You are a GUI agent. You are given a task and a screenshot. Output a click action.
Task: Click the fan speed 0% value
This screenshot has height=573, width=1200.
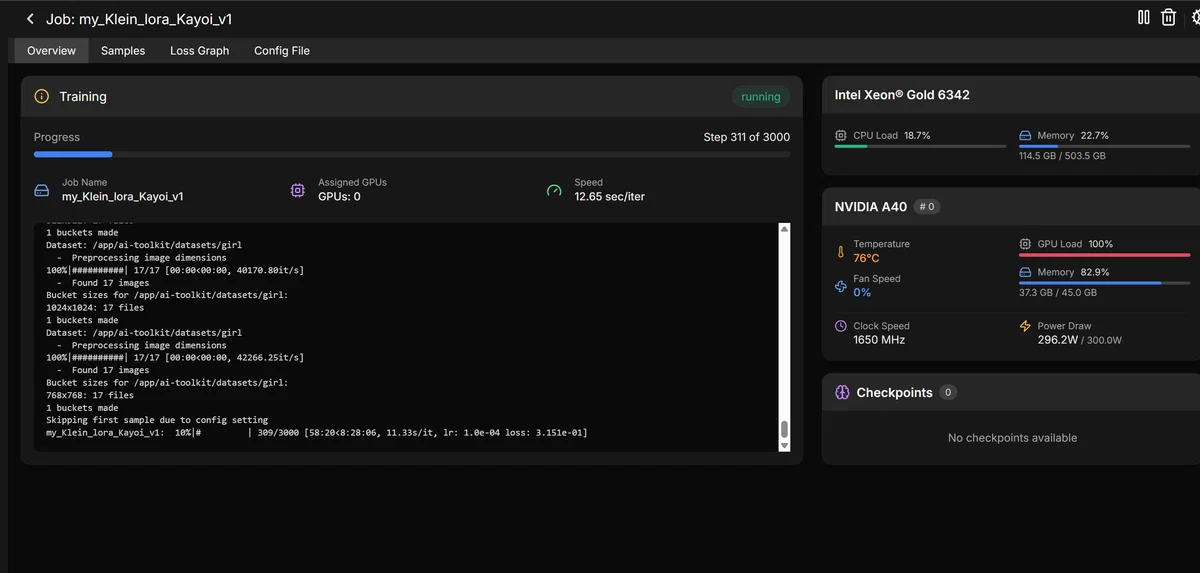862,293
